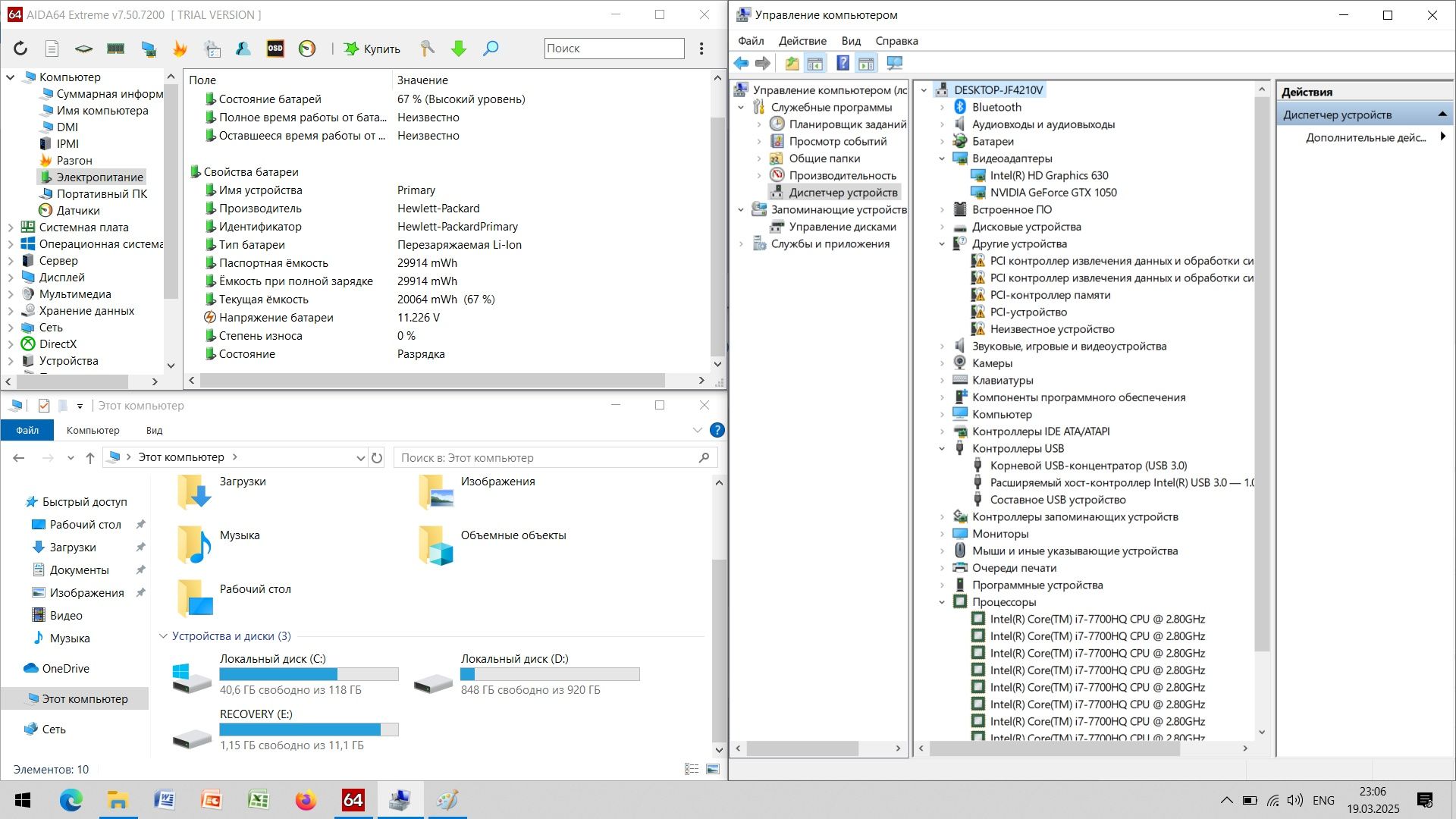Click the blue help question mark icon
The width and height of the screenshot is (1456, 819).
coord(843,64)
